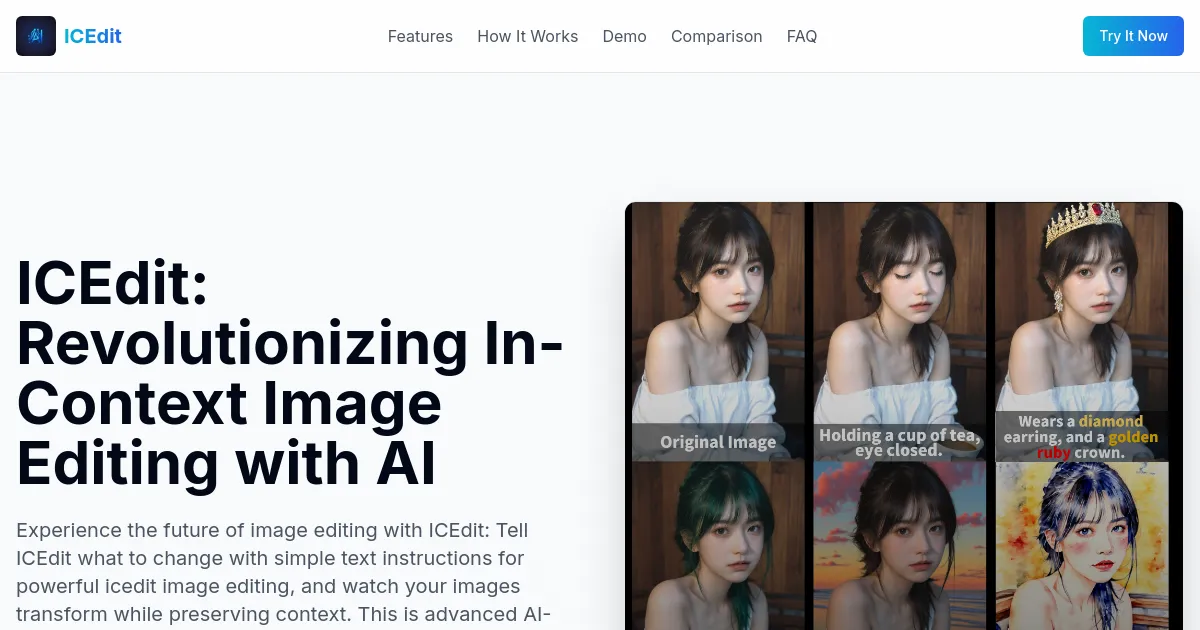Open the Comparison nav link
This screenshot has height=630, width=1200.
[716, 36]
